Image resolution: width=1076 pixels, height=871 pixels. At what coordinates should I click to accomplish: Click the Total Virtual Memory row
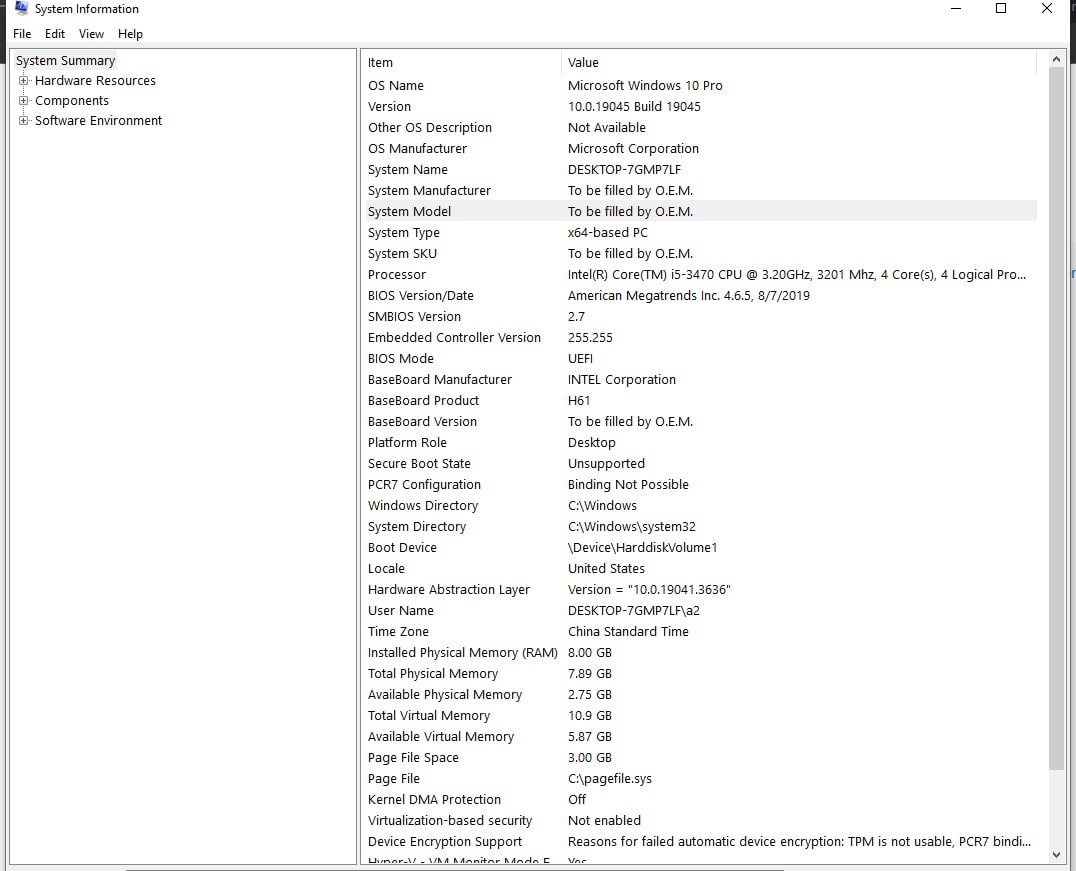coord(699,716)
